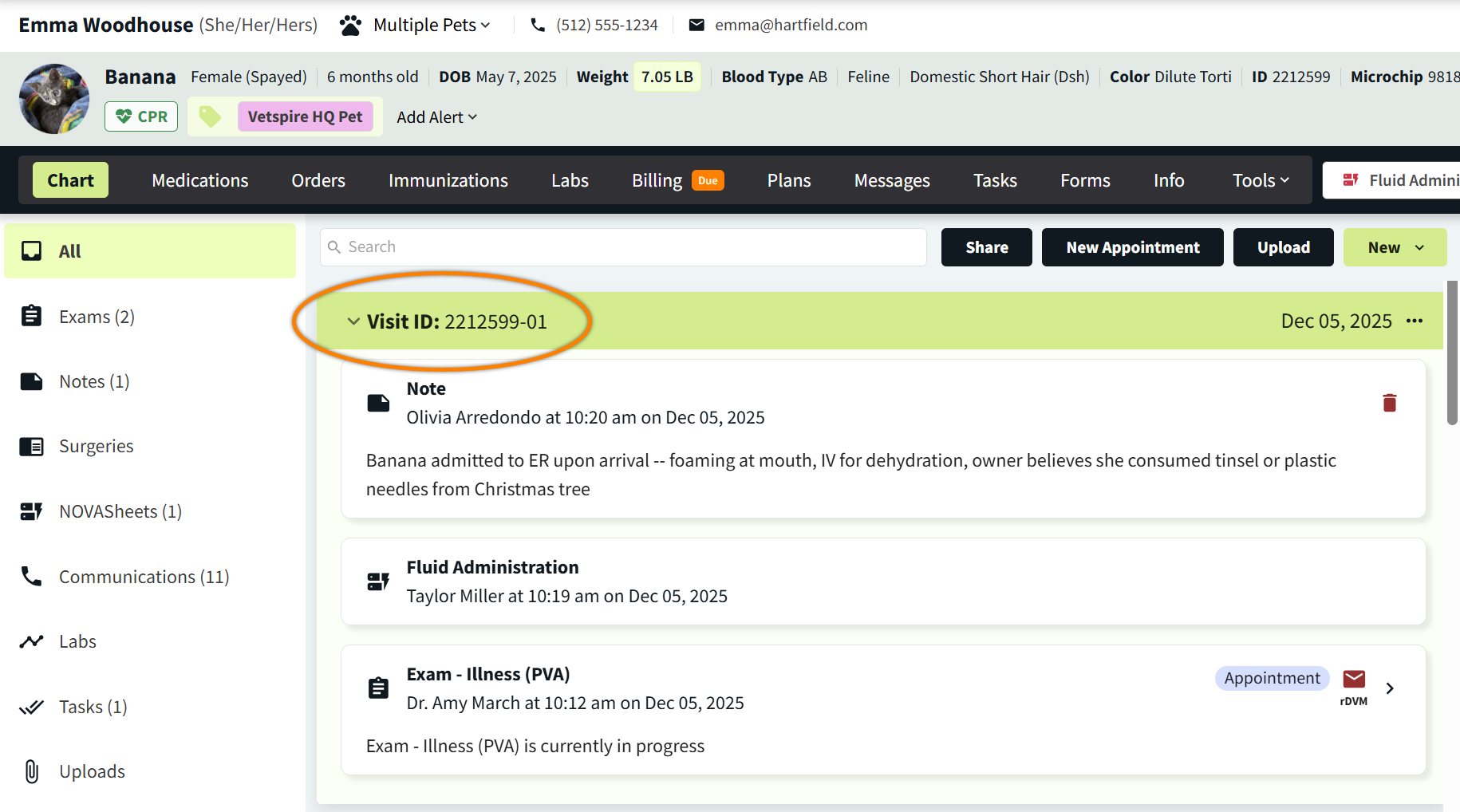The image size is (1460, 812).
Task: Click the Share button
Action: pos(987,247)
